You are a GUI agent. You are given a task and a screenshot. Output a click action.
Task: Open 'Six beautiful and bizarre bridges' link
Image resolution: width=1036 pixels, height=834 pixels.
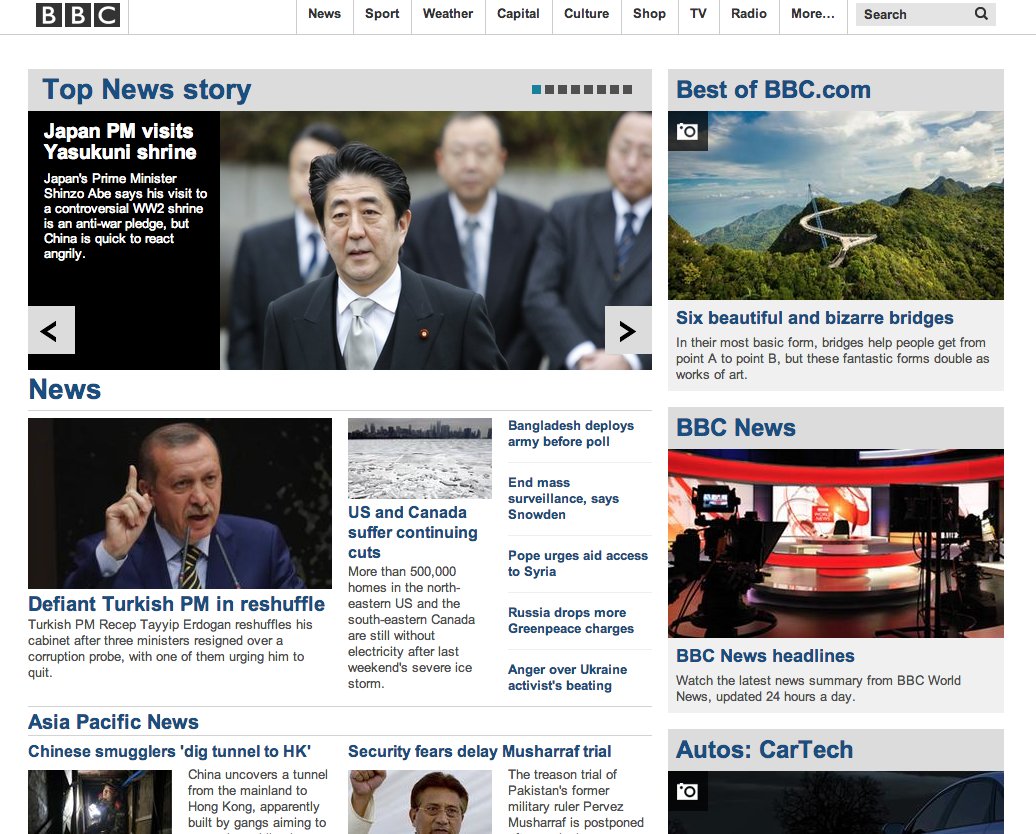click(x=815, y=318)
